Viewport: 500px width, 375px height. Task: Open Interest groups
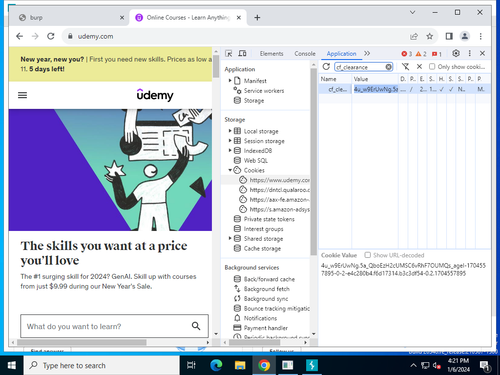(263, 229)
